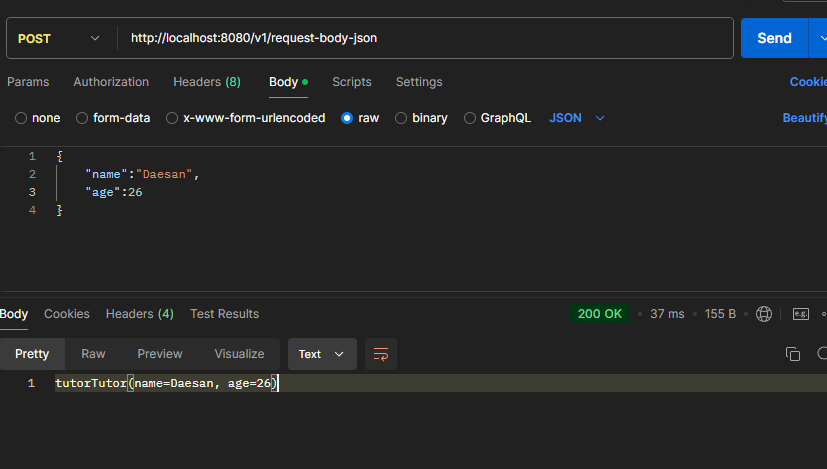Image resolution: width=827 pixels, height=469 pixels.
Task: Click the "age":26 line in editor
Action: pyautogui.click(x=114, y=192)
